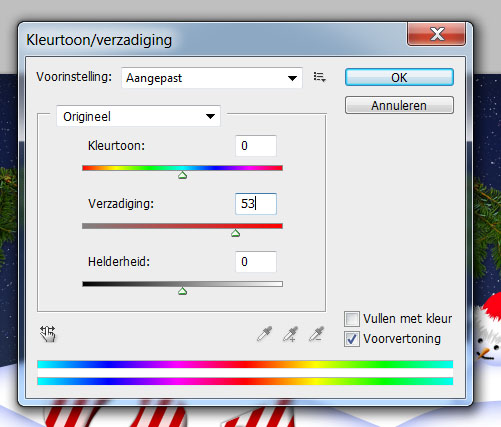Click the Helderheid value field
This screenshot has height=427, width=501.
[x=256, y=262]
